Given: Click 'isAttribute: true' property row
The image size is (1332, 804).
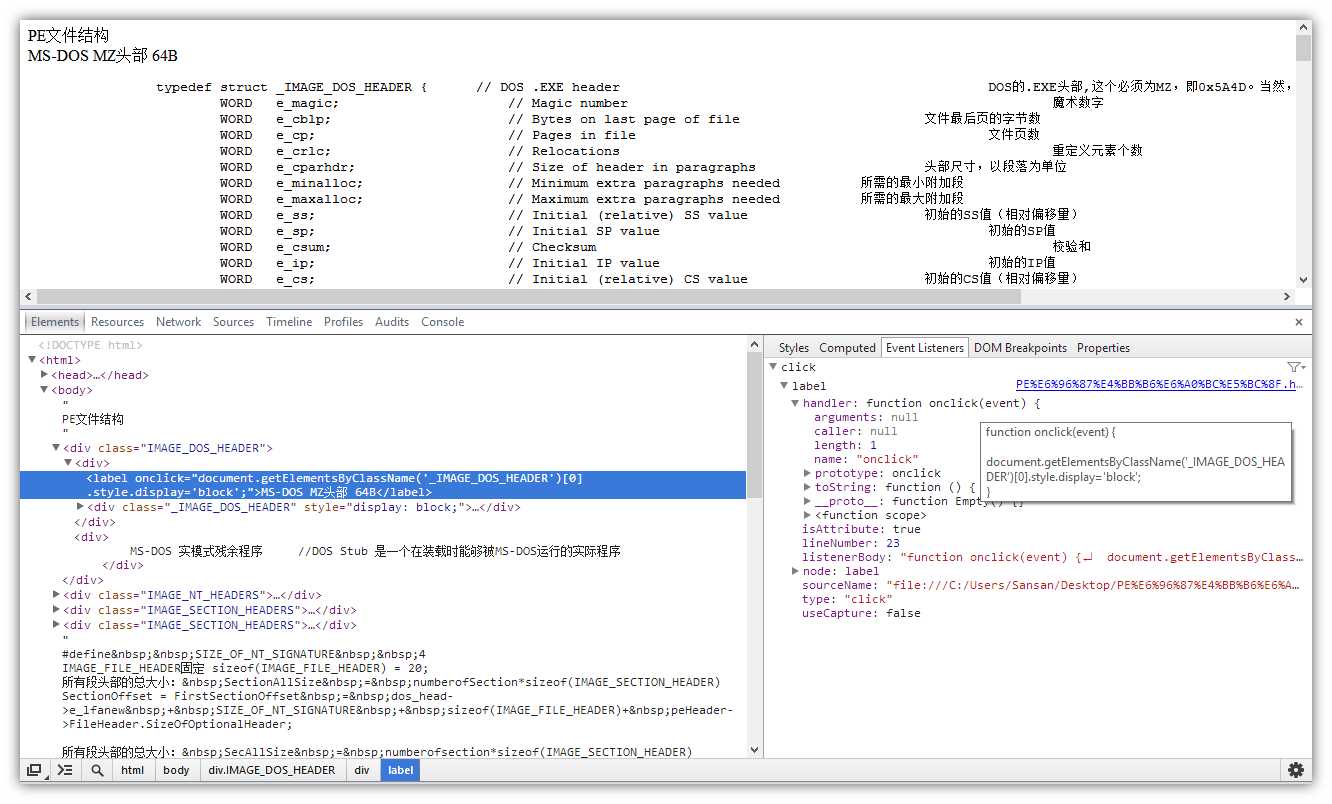Looking at the screenshot, I should (x=861, y=529).
